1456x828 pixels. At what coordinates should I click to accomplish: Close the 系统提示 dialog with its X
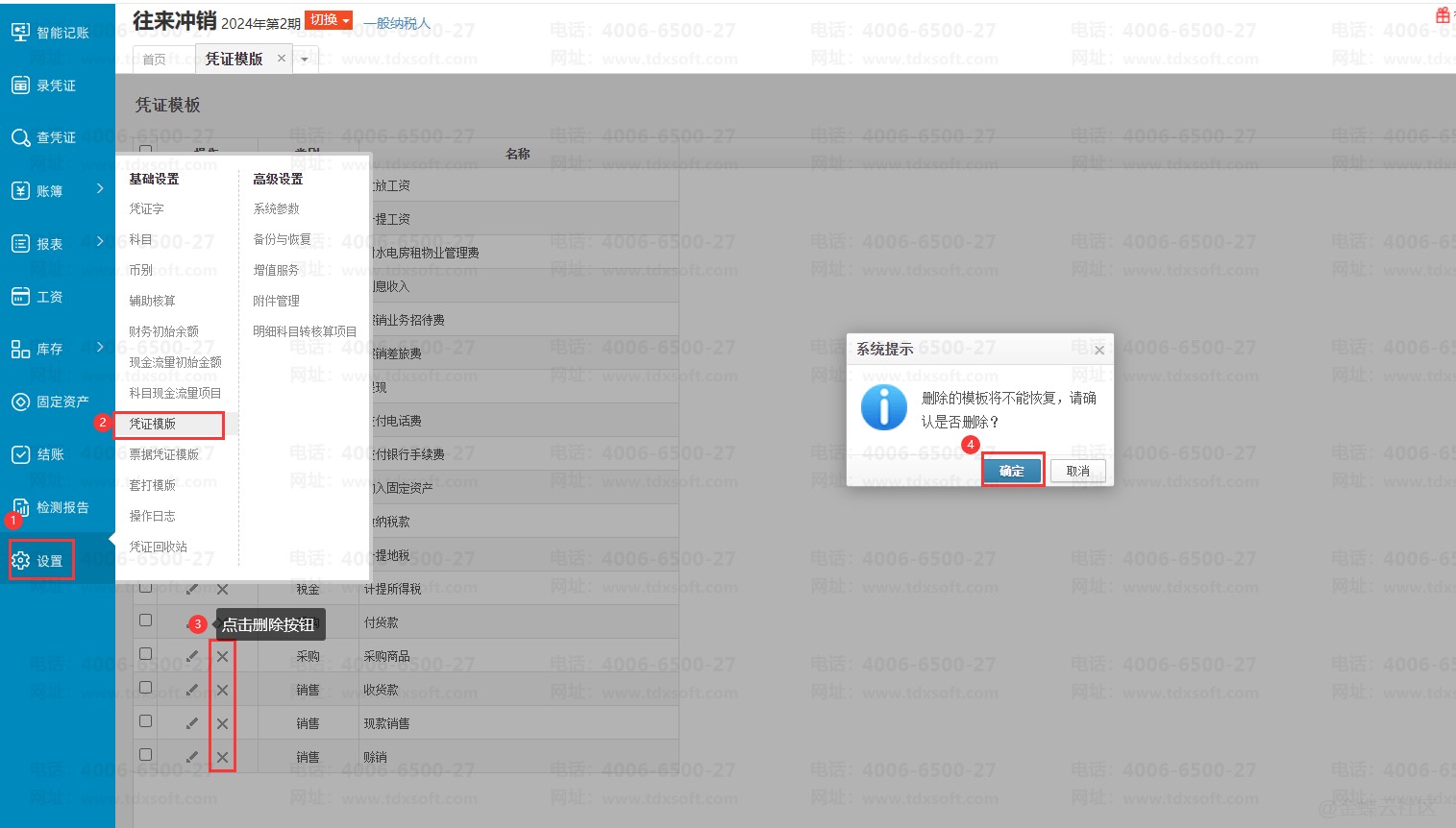coord(1099,351)
